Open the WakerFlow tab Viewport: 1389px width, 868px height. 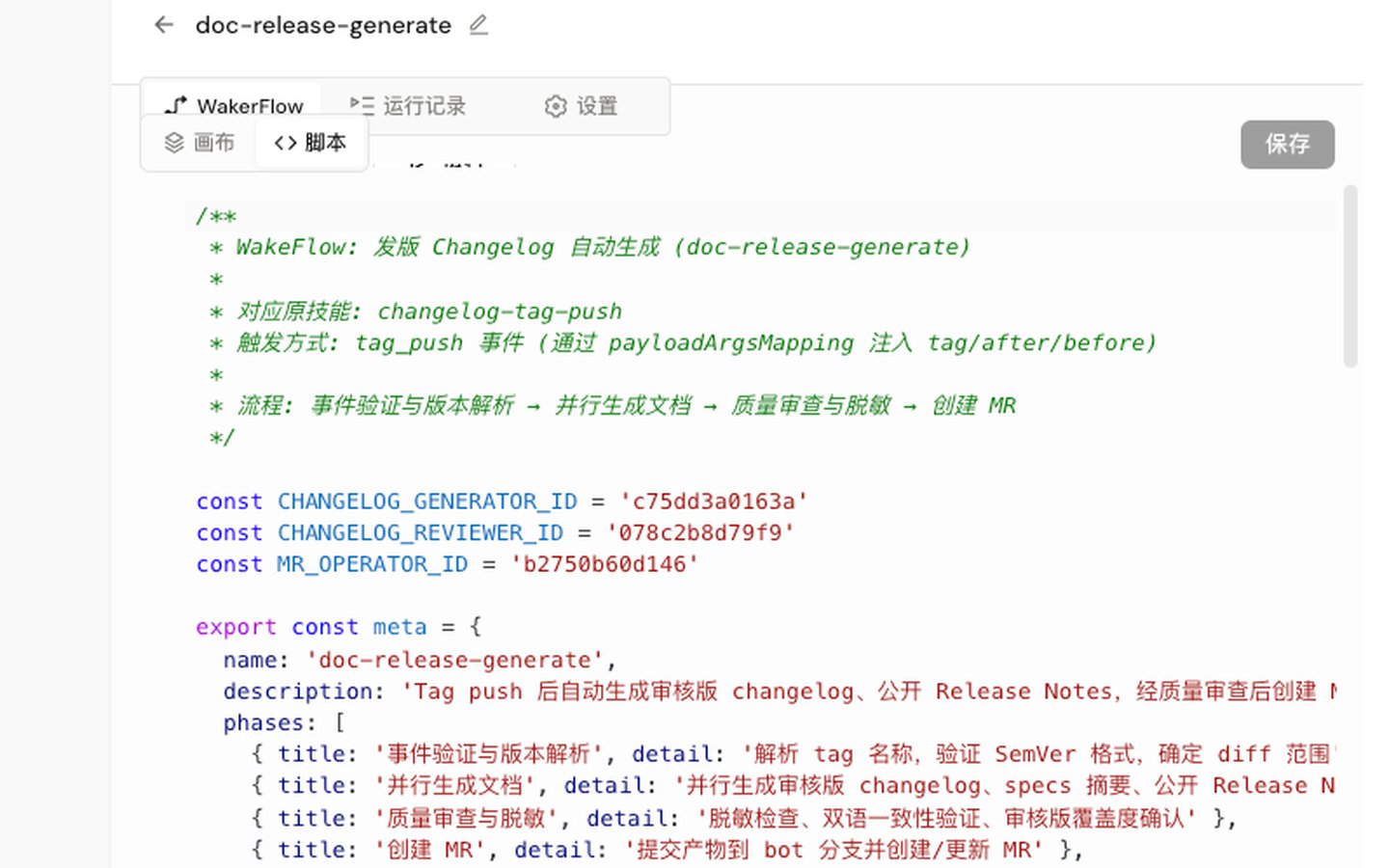(232, 105)
